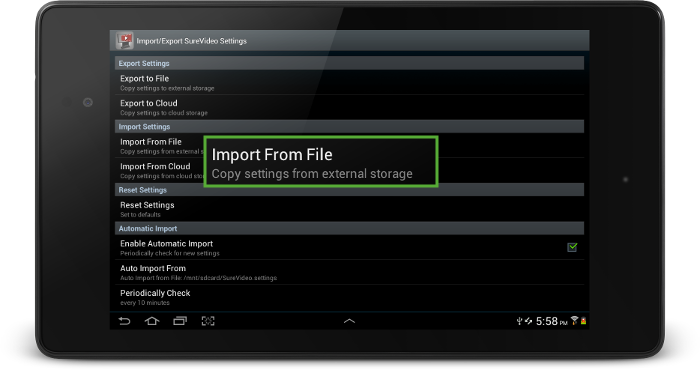Select Export to Cloud option
Image resolution: width=700 pixels, height=370 pixels.
click(x=349, y=107)
